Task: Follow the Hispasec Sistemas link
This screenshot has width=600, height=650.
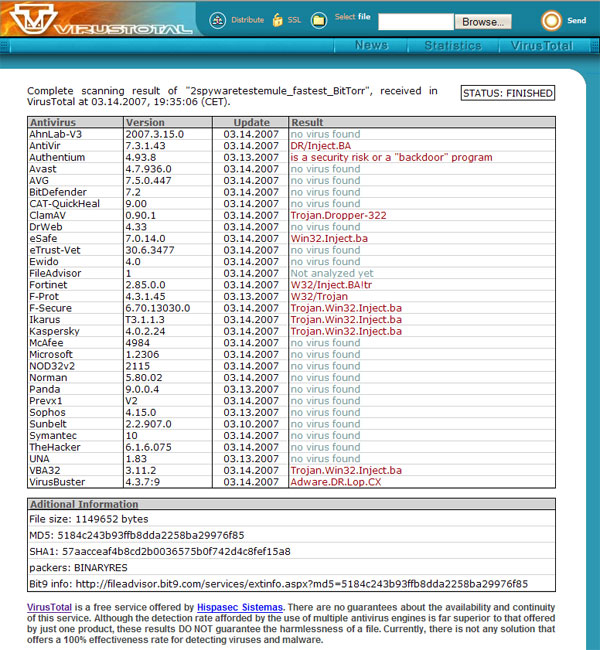Action: pyautogui.click(x=240, y=607)
